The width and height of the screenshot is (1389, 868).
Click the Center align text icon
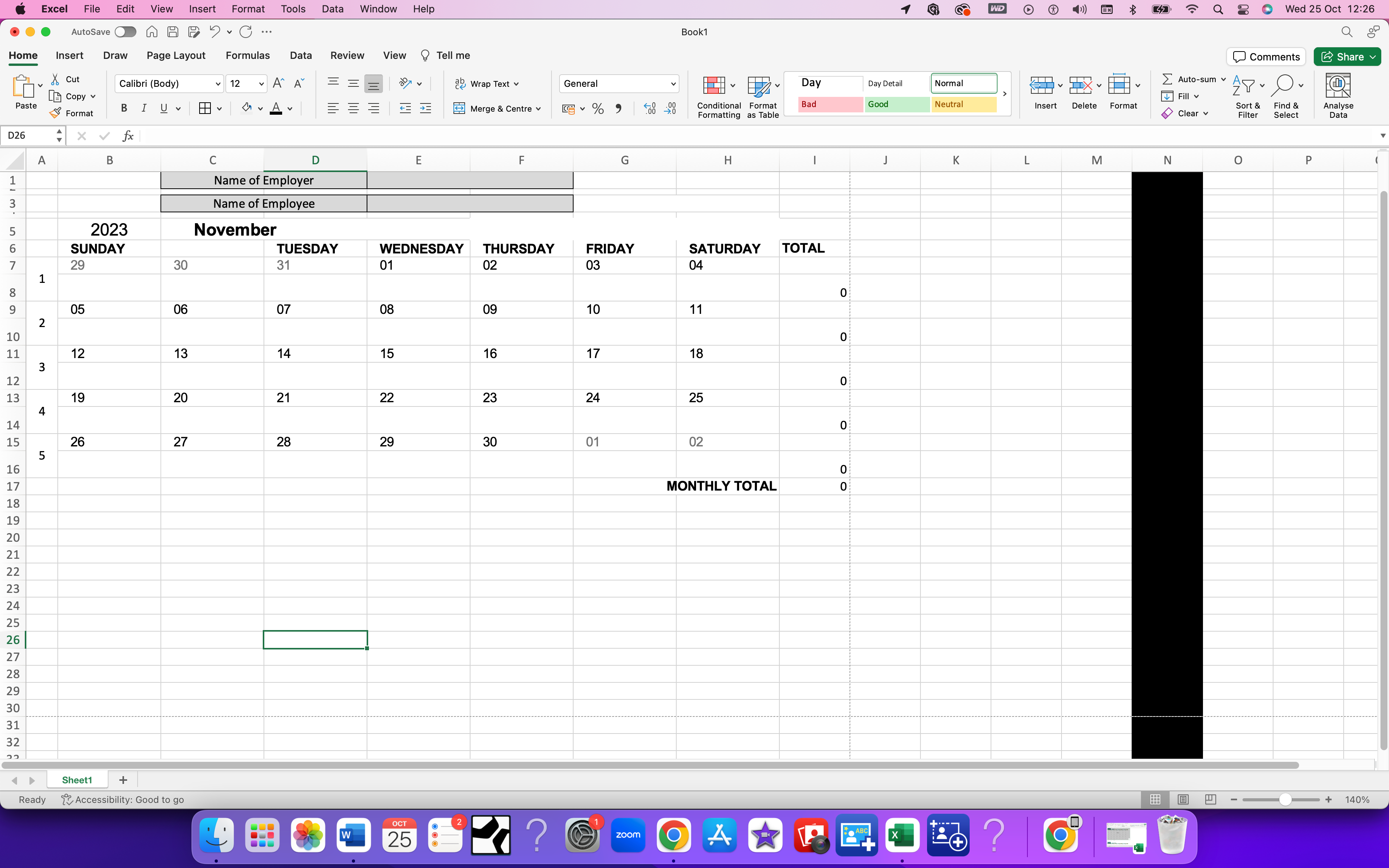pos(353,108)
